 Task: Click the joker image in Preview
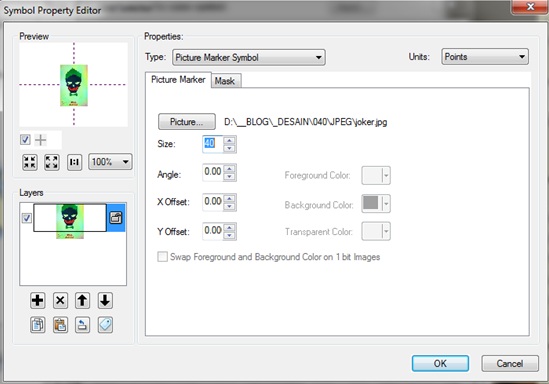point(74,85)
